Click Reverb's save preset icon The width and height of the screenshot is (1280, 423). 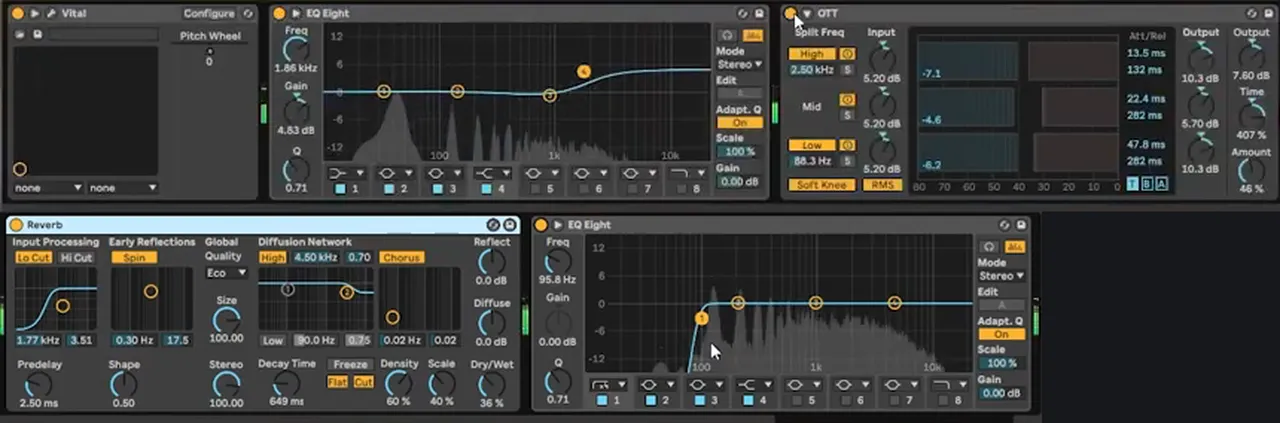tap(509, 225)
